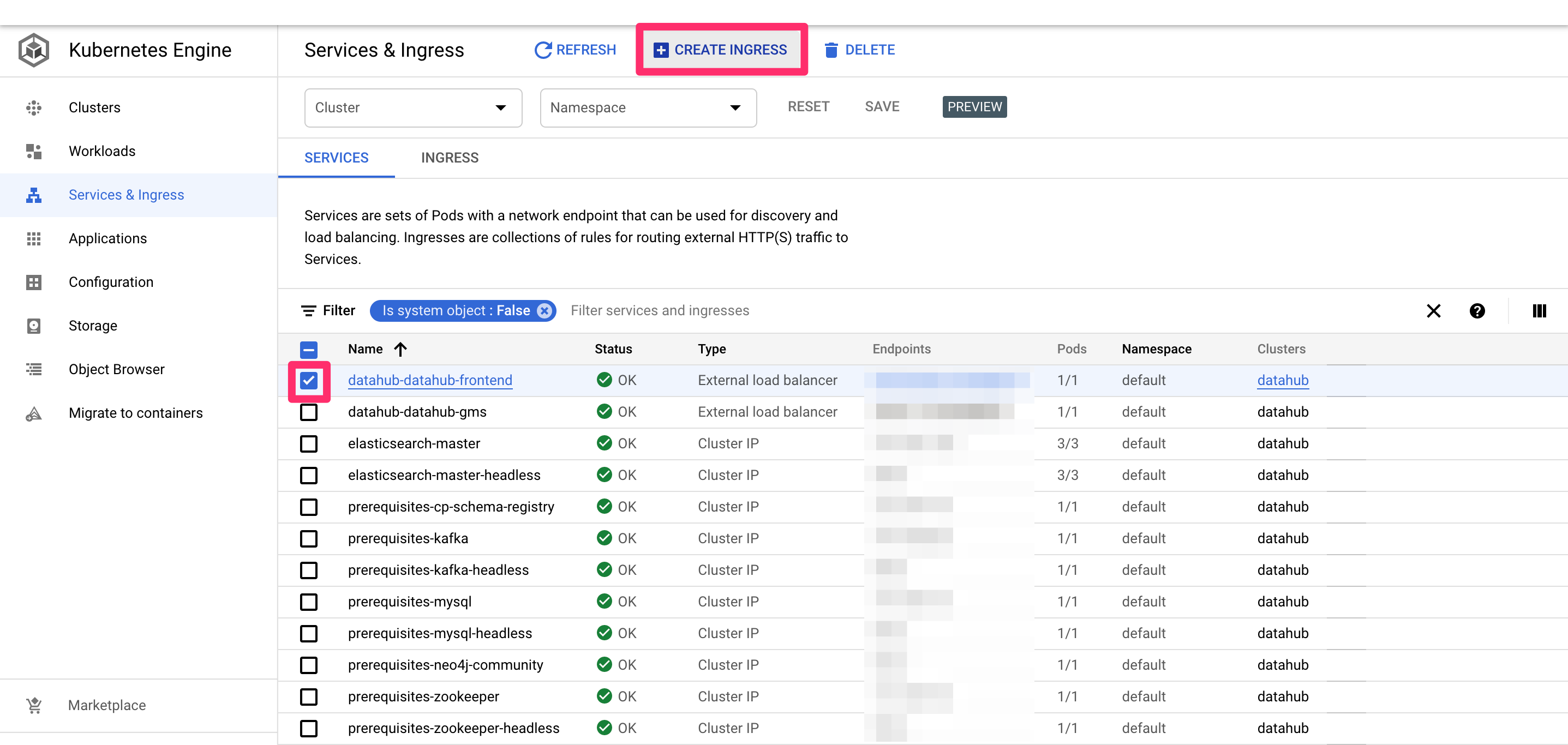Click the Create Ingress button
Viewport: 1568px width, 745px height.
pyautogui.click(x=721, y=50)
